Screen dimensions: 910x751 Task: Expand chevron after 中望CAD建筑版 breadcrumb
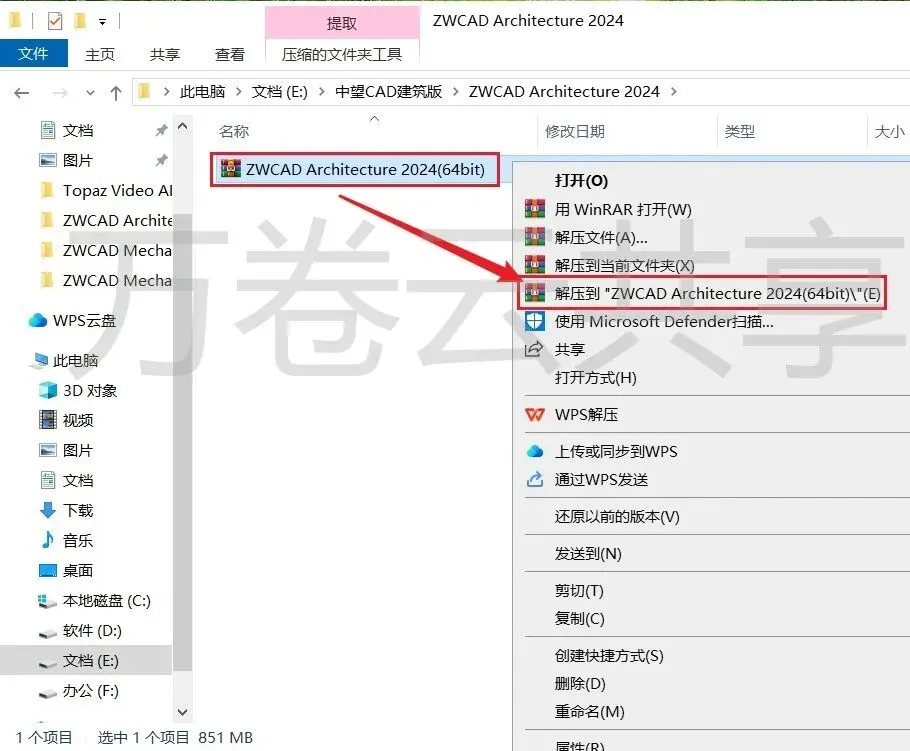pos(456,92)
